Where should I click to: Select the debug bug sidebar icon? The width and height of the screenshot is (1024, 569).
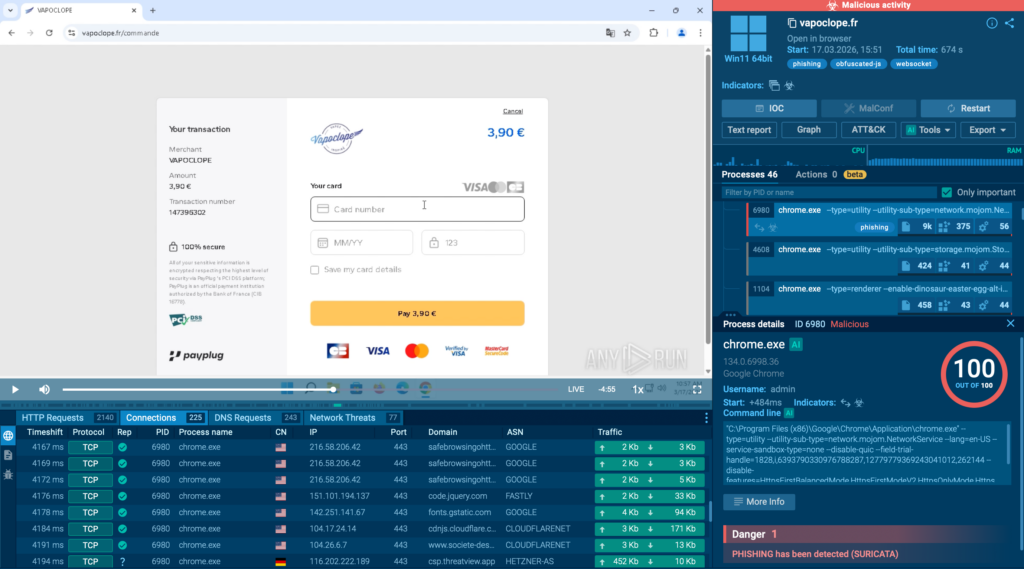point(8,475)
